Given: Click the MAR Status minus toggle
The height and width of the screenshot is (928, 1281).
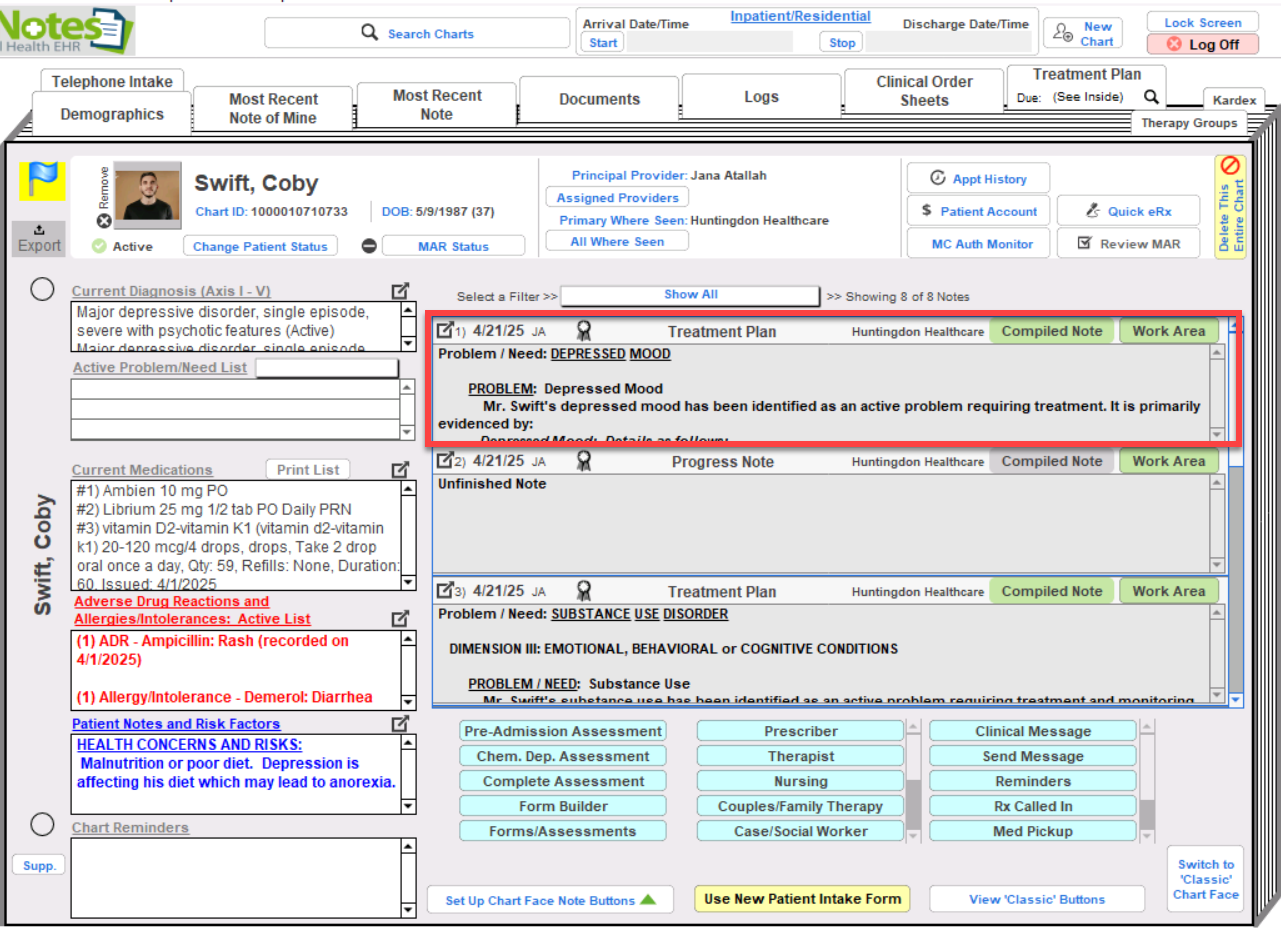Looking at the screenshot, I should [369, 246].
